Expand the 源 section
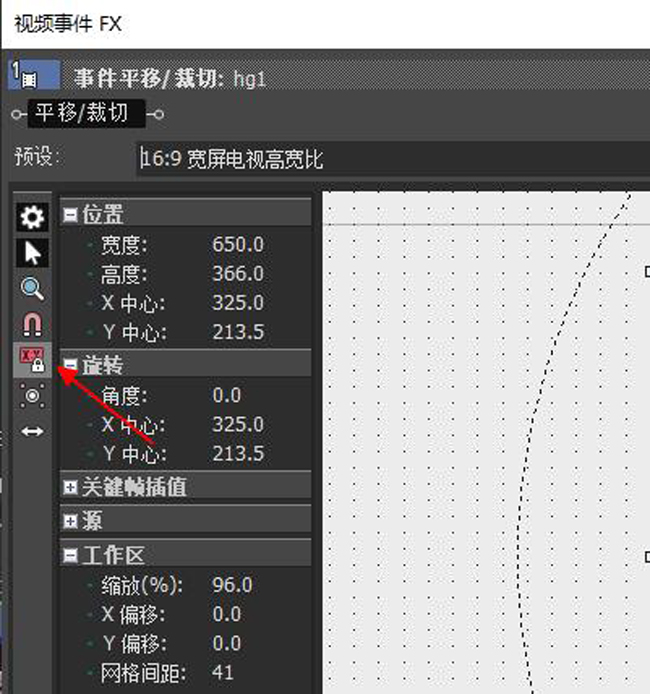Image resolution: width=650 pixels, height=694 pixels. pos(70,521)
